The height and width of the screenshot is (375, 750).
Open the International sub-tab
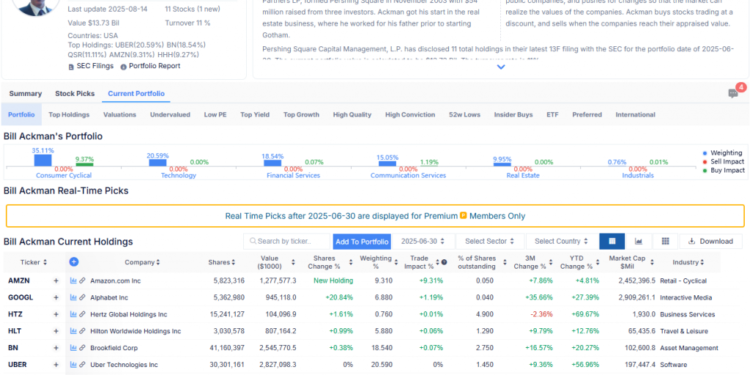click(635, 115)
